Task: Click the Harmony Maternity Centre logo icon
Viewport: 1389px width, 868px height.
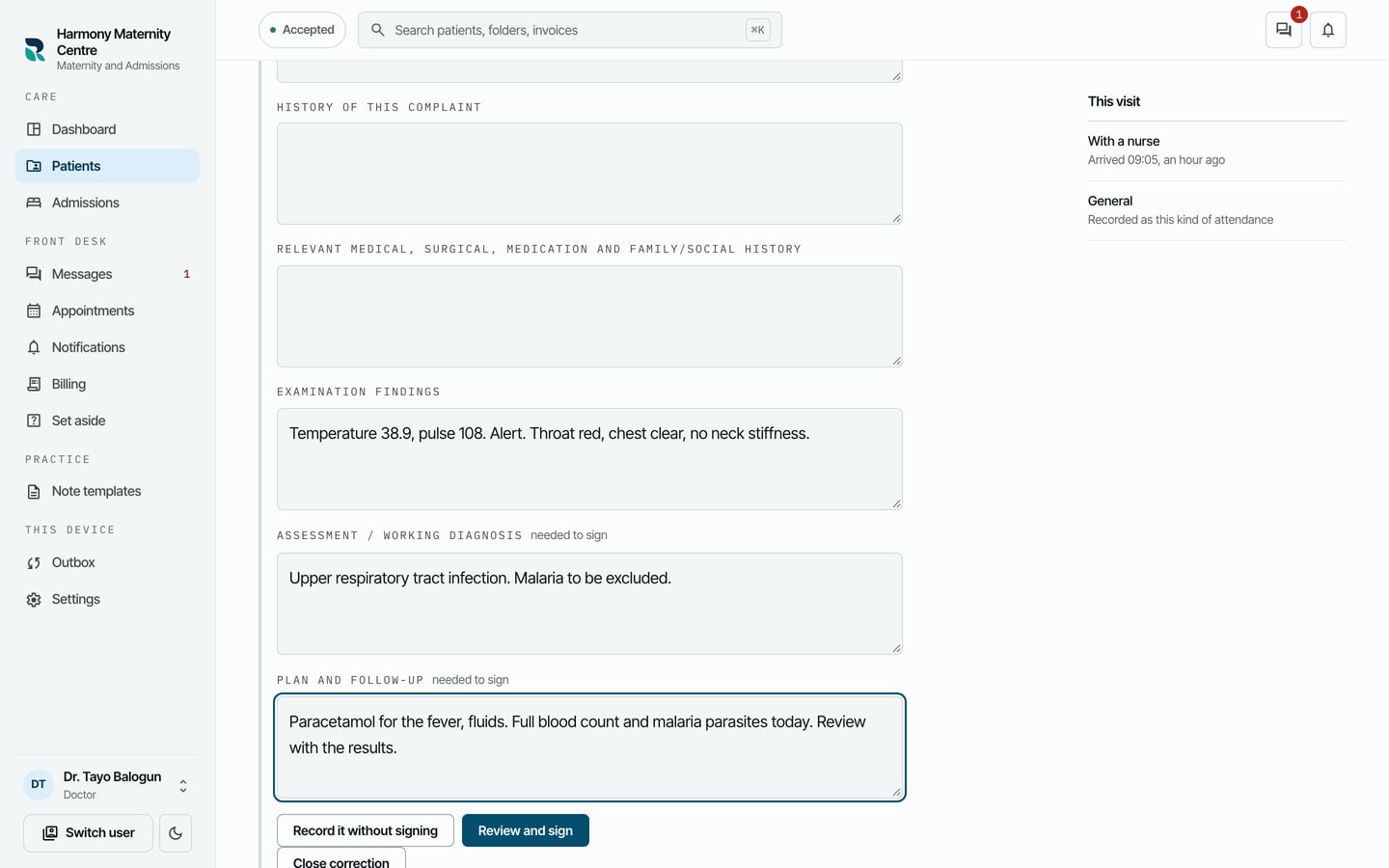Action: (x=35, y=49)
